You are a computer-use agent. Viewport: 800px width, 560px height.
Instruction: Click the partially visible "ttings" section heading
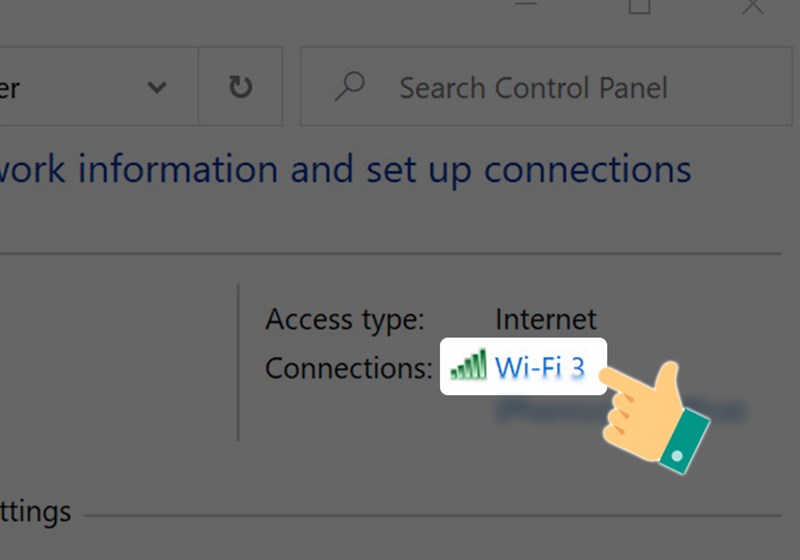tap(36, 513)
